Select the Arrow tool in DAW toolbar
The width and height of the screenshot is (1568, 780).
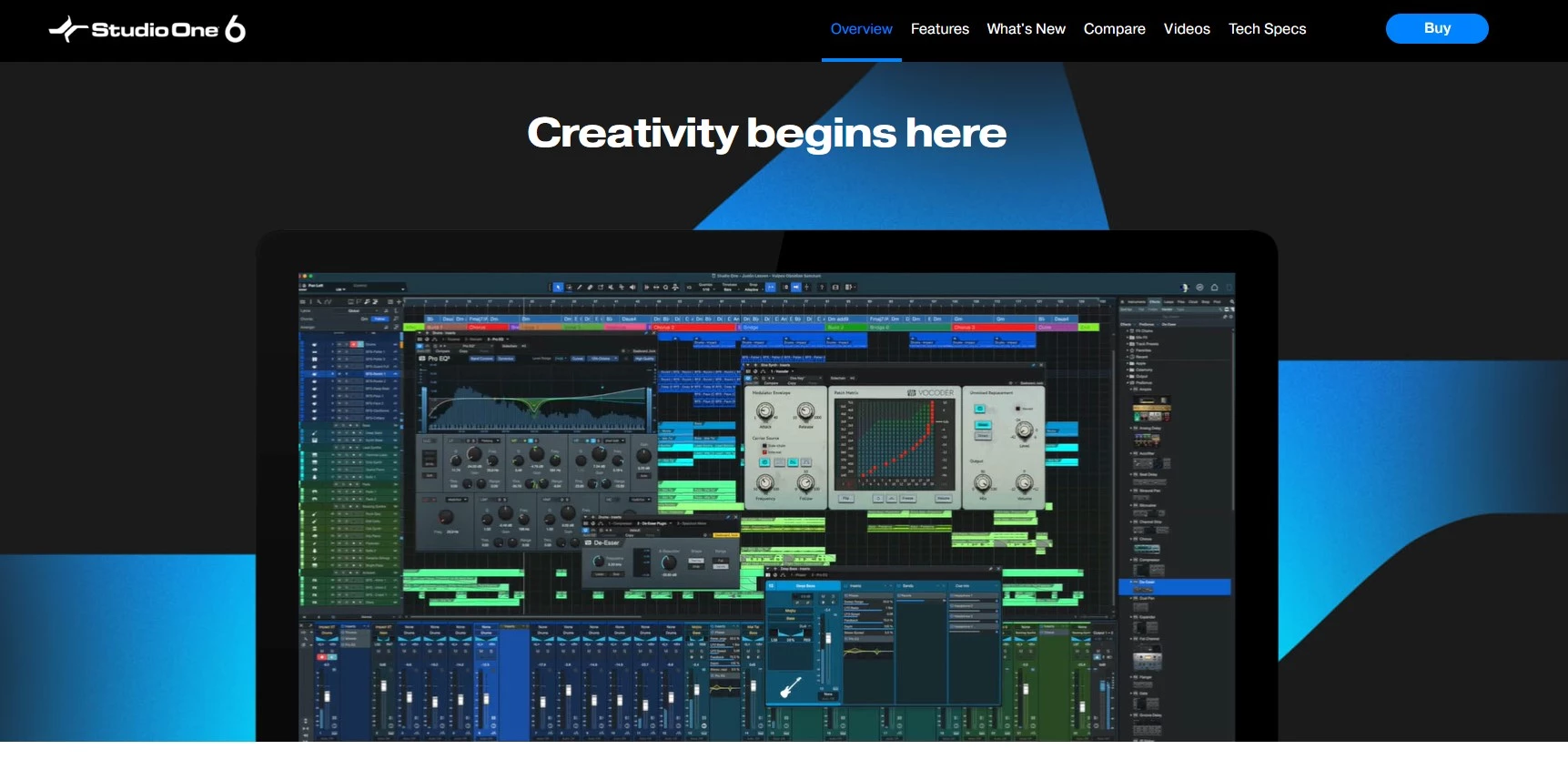pos(558,288)
